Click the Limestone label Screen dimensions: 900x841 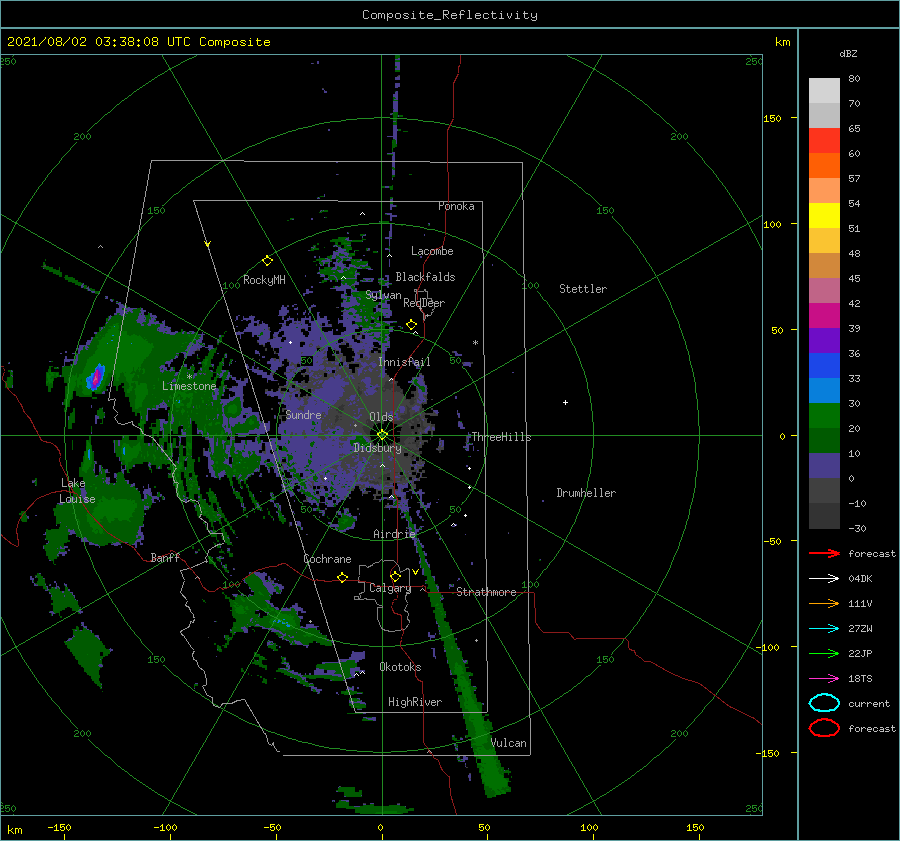(189, 386)
